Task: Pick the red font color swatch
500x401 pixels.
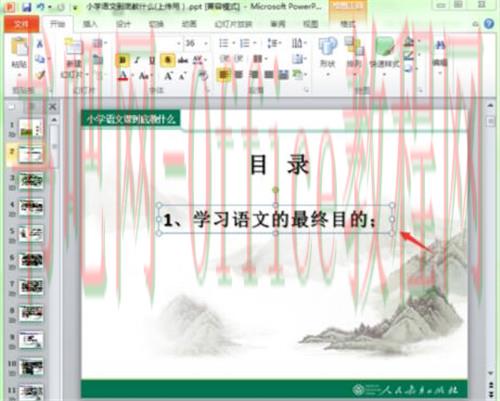Action: point(123,76)
